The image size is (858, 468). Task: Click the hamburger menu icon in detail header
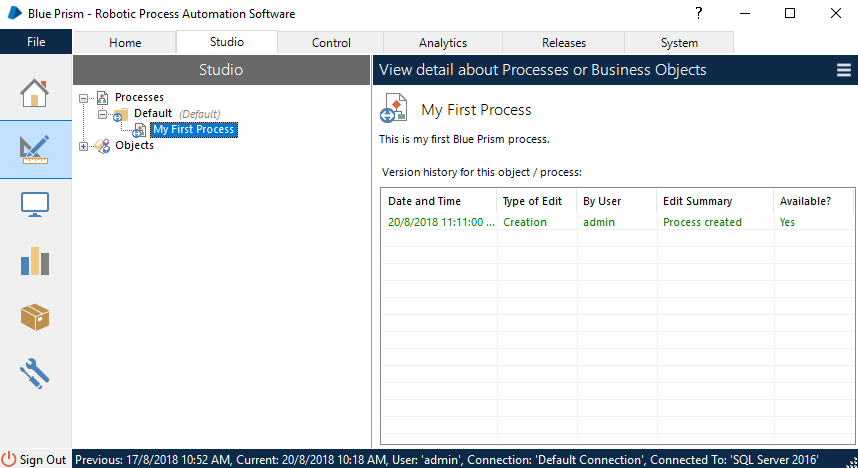(x=843, y=70)
